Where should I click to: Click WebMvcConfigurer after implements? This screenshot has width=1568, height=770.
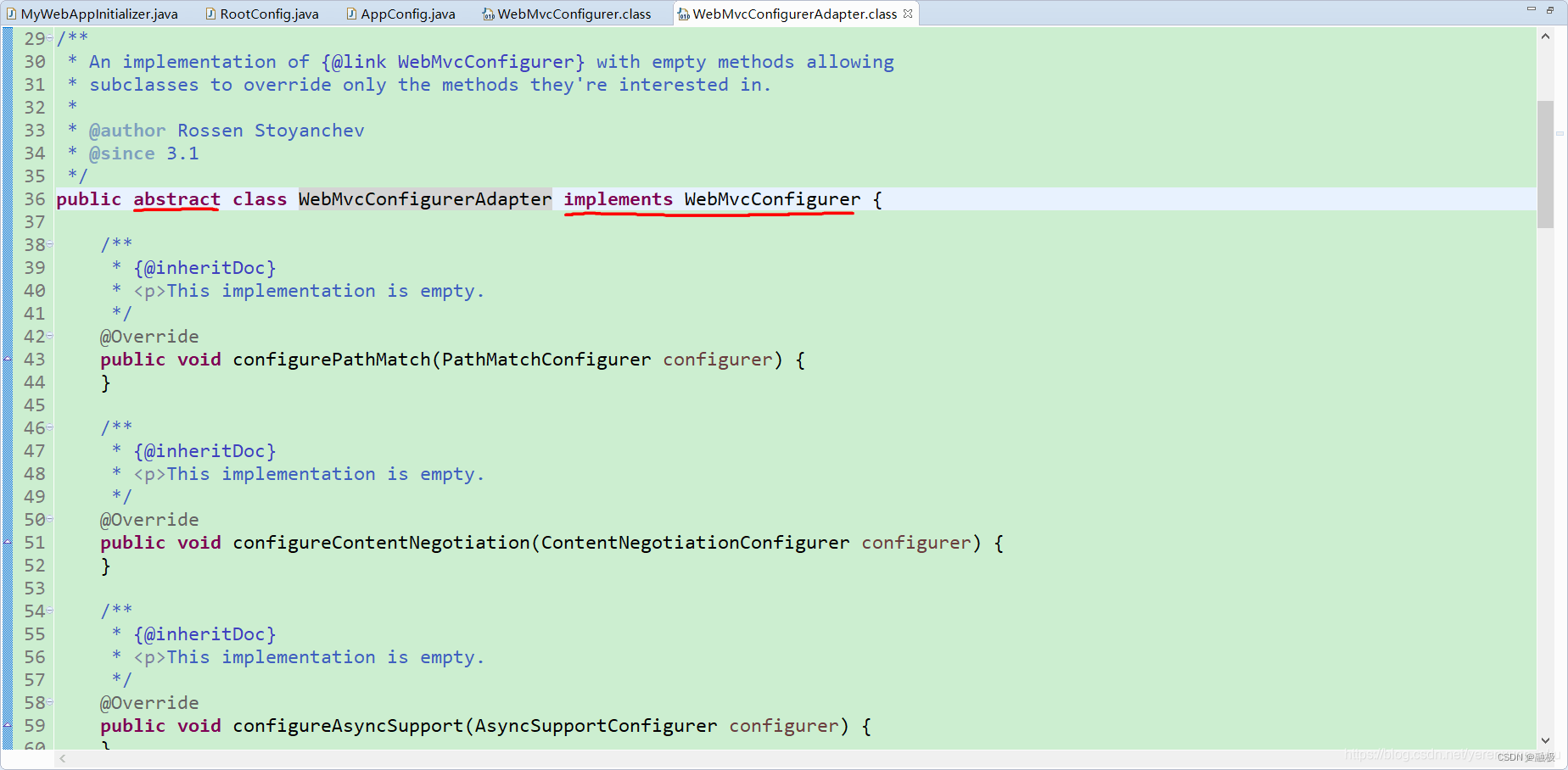pyautogui.click(x=772, y=199)
